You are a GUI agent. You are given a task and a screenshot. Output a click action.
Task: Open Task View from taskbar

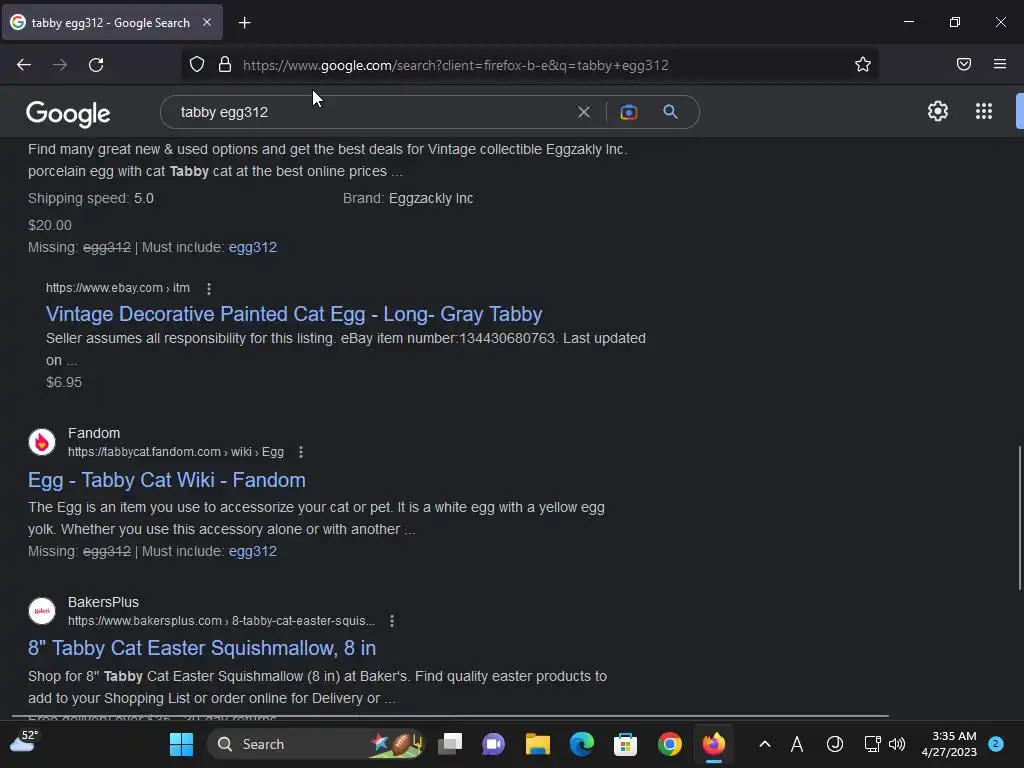(450, 744)
